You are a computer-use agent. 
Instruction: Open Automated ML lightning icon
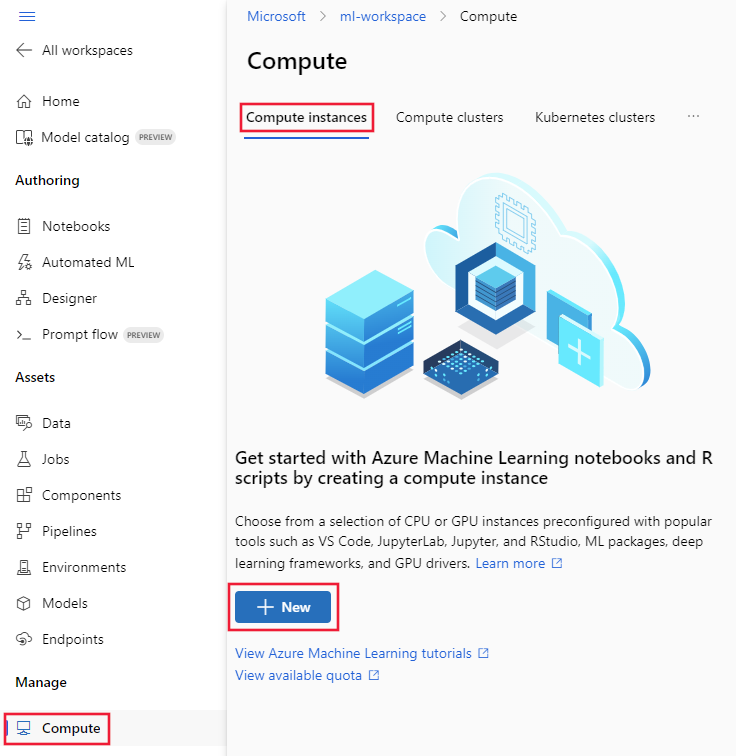[x=24, y=262]
